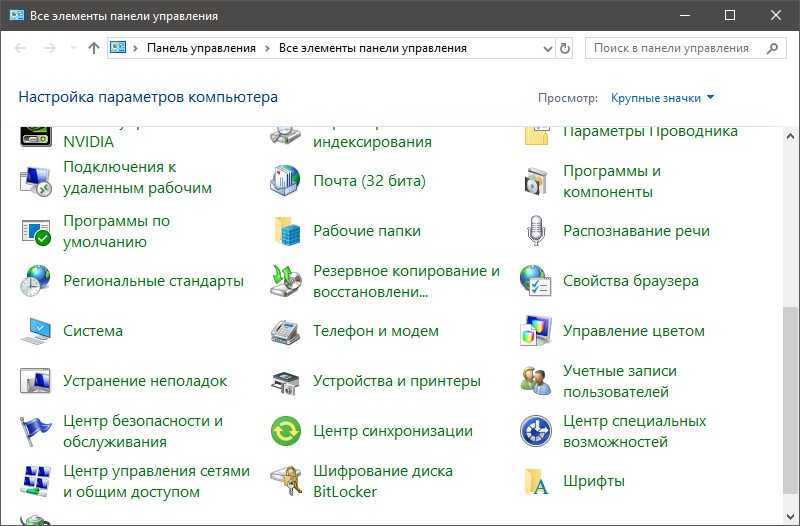Click the Control Panel icon in title bar
This screenshot has width=800, height=526.
pyautogui.click(x=17, y=15)
